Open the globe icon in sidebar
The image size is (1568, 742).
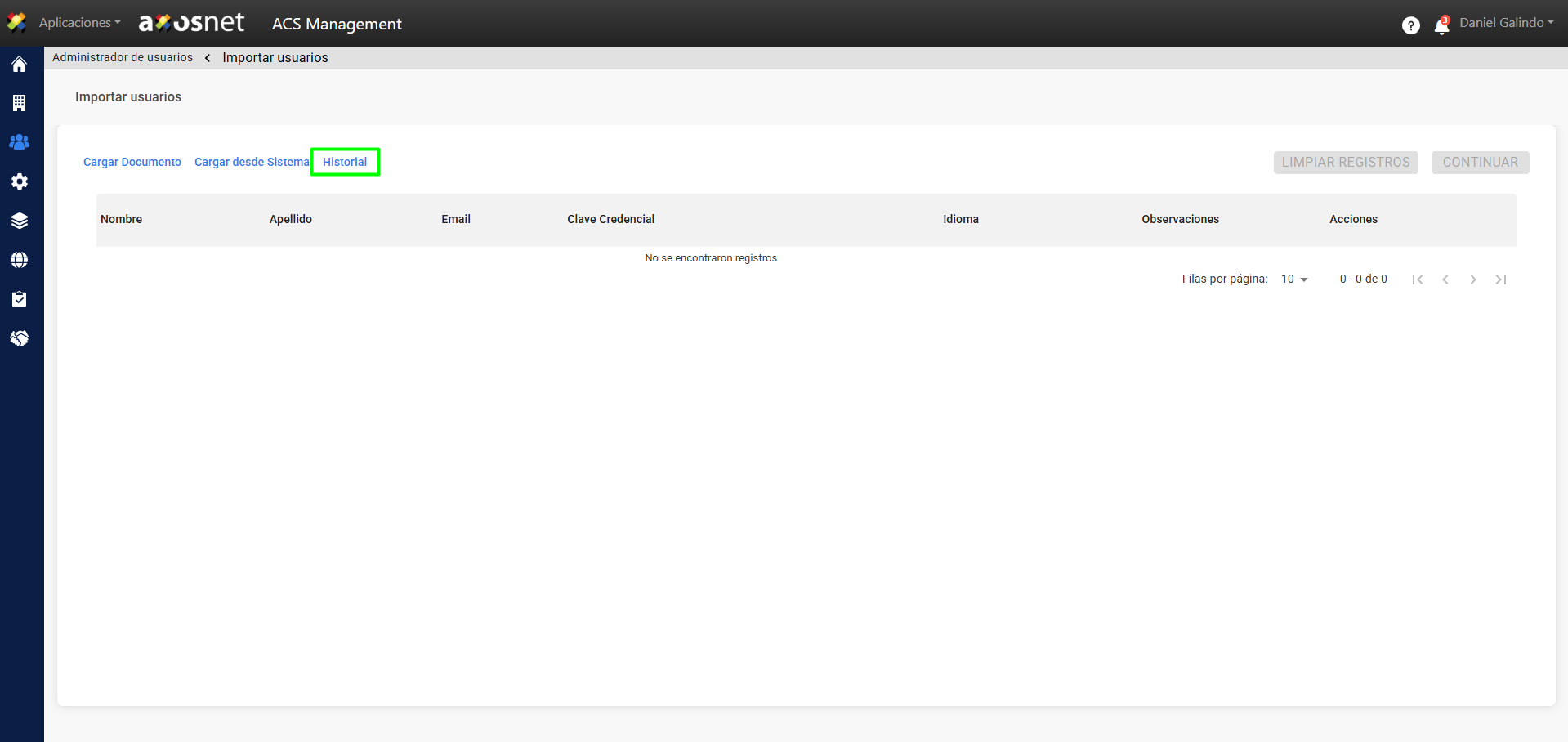20,260
